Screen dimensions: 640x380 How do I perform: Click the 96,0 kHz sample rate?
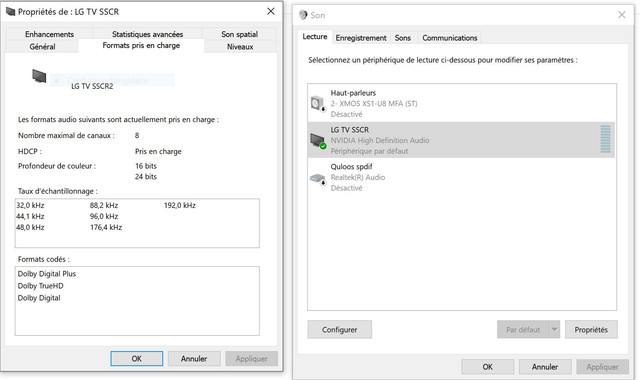(104, 216)
